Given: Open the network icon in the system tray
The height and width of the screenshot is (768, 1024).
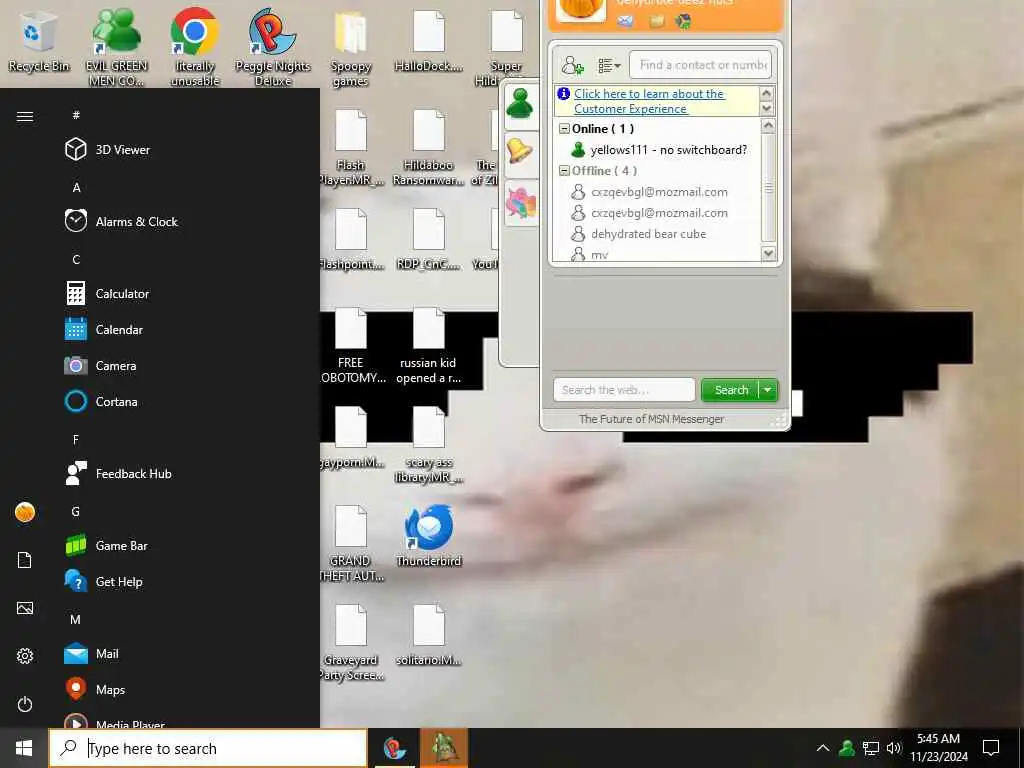Looking at the screenshot, I should coord(871,748).
